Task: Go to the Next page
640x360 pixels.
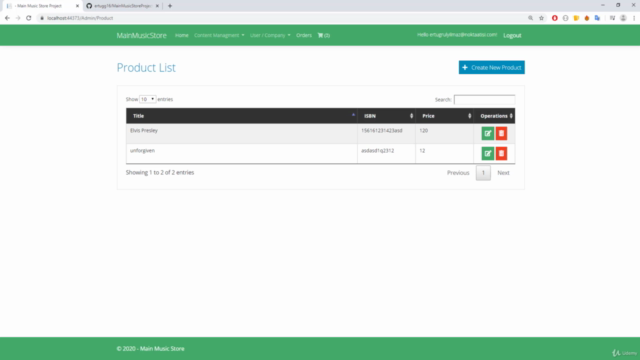Action: click(503, 173)
